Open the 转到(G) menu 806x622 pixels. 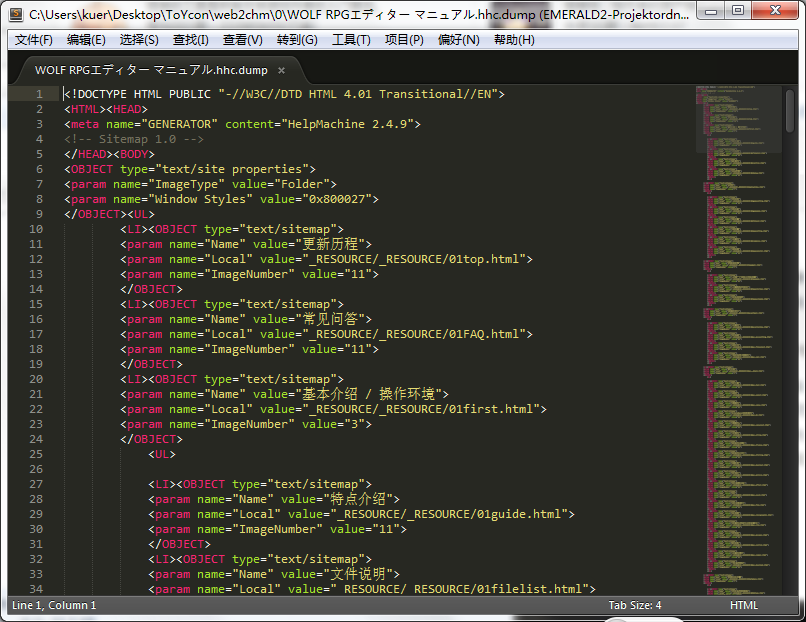[297, 40]
